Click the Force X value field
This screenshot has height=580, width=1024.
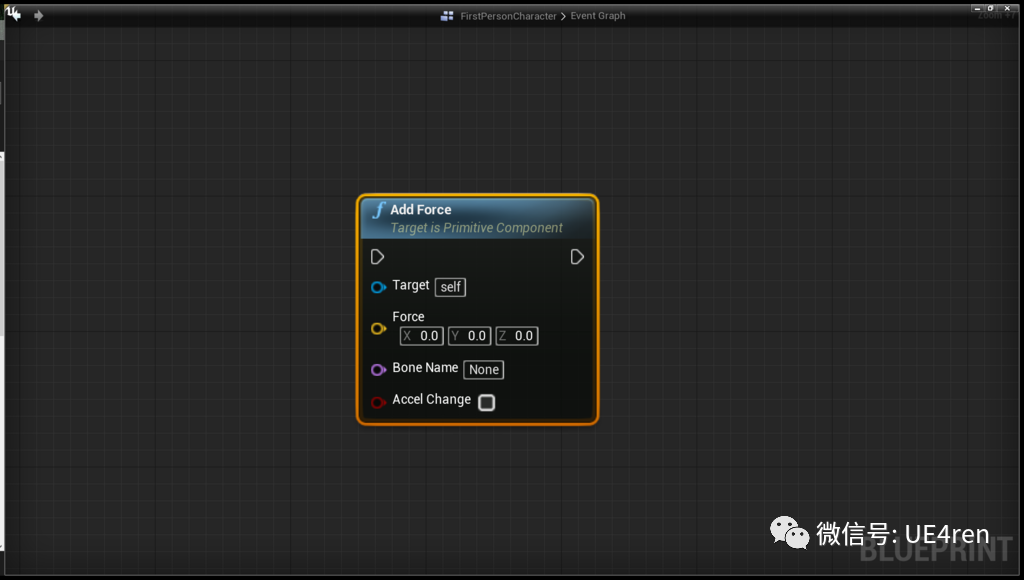point(421,335)
